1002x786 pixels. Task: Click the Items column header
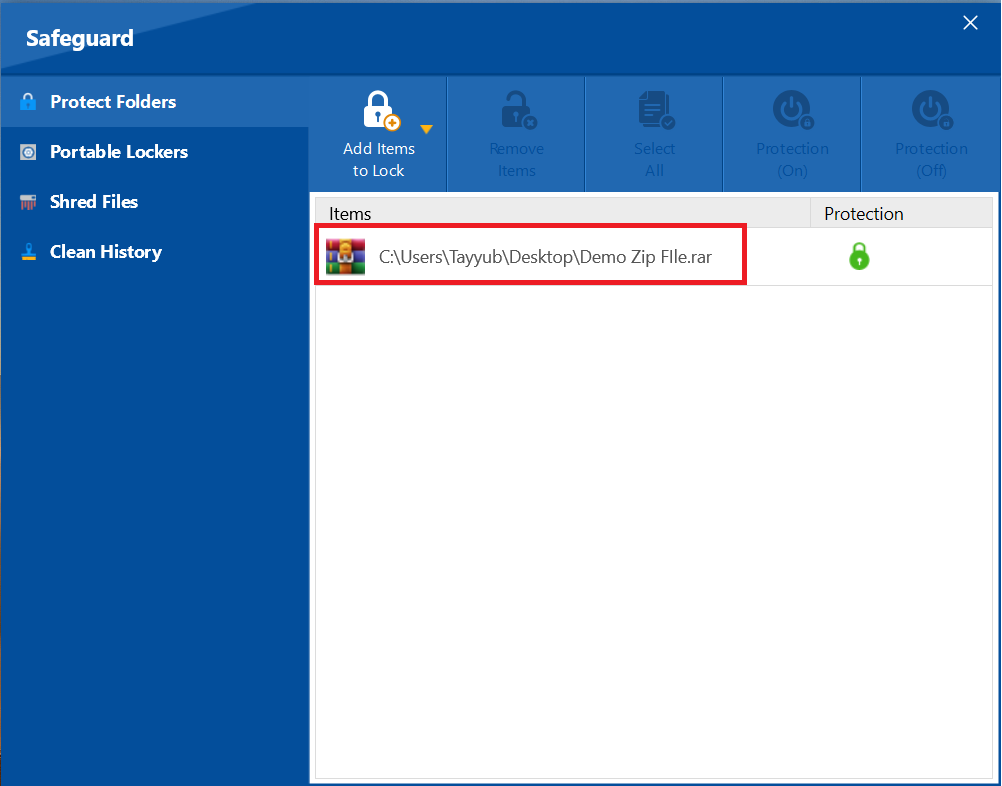pyautogui.click(x=563, y=213)
